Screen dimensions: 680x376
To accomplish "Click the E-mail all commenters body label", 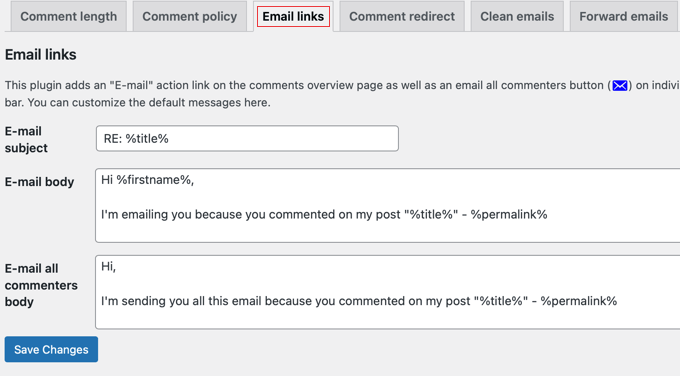I will point(41,285).
